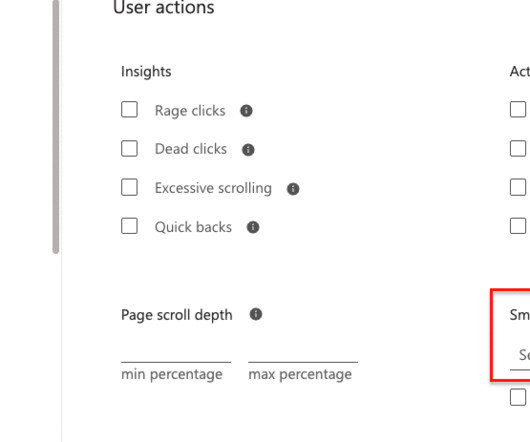
Task: Enable the right-column checkbox on the Quick backs row
Action: 518,226
